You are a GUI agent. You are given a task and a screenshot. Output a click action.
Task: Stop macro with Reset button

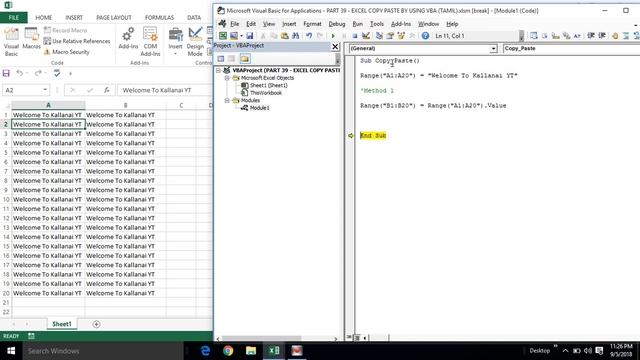click(x=355, y=36)
